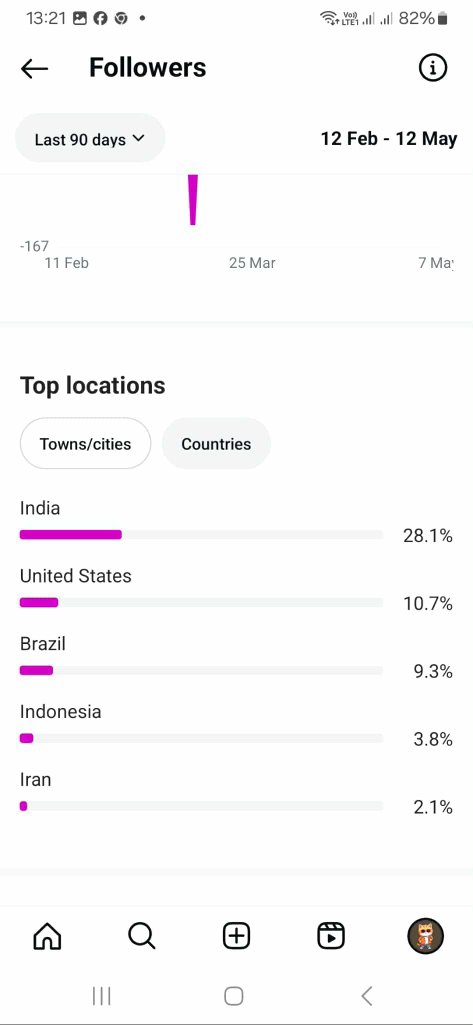Viewport: 473px width, 1025px height.
Task: Tap the Search magnifier icon
Action: pos(142,935)
